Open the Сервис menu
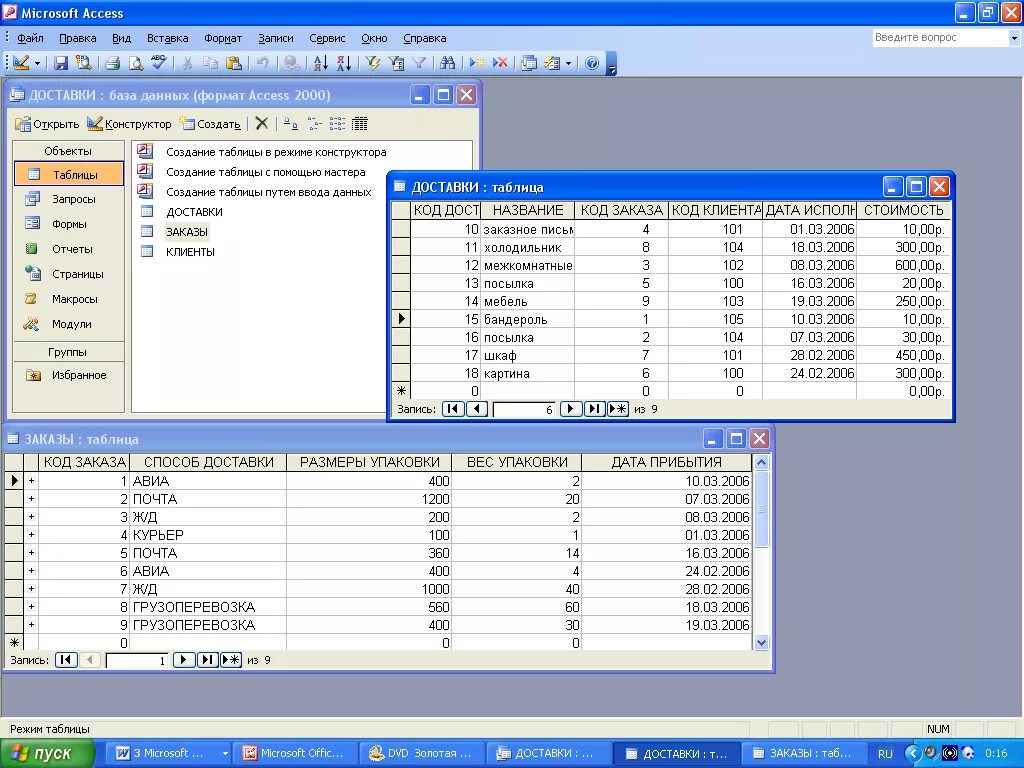 point(327,38)
